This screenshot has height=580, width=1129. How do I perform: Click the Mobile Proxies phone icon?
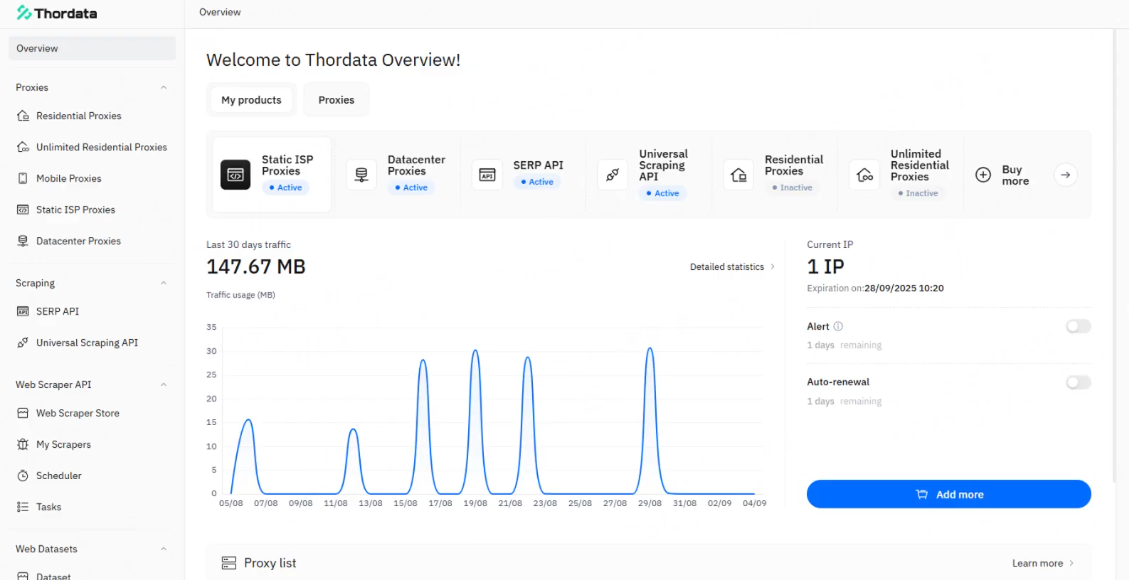point(23,178)
